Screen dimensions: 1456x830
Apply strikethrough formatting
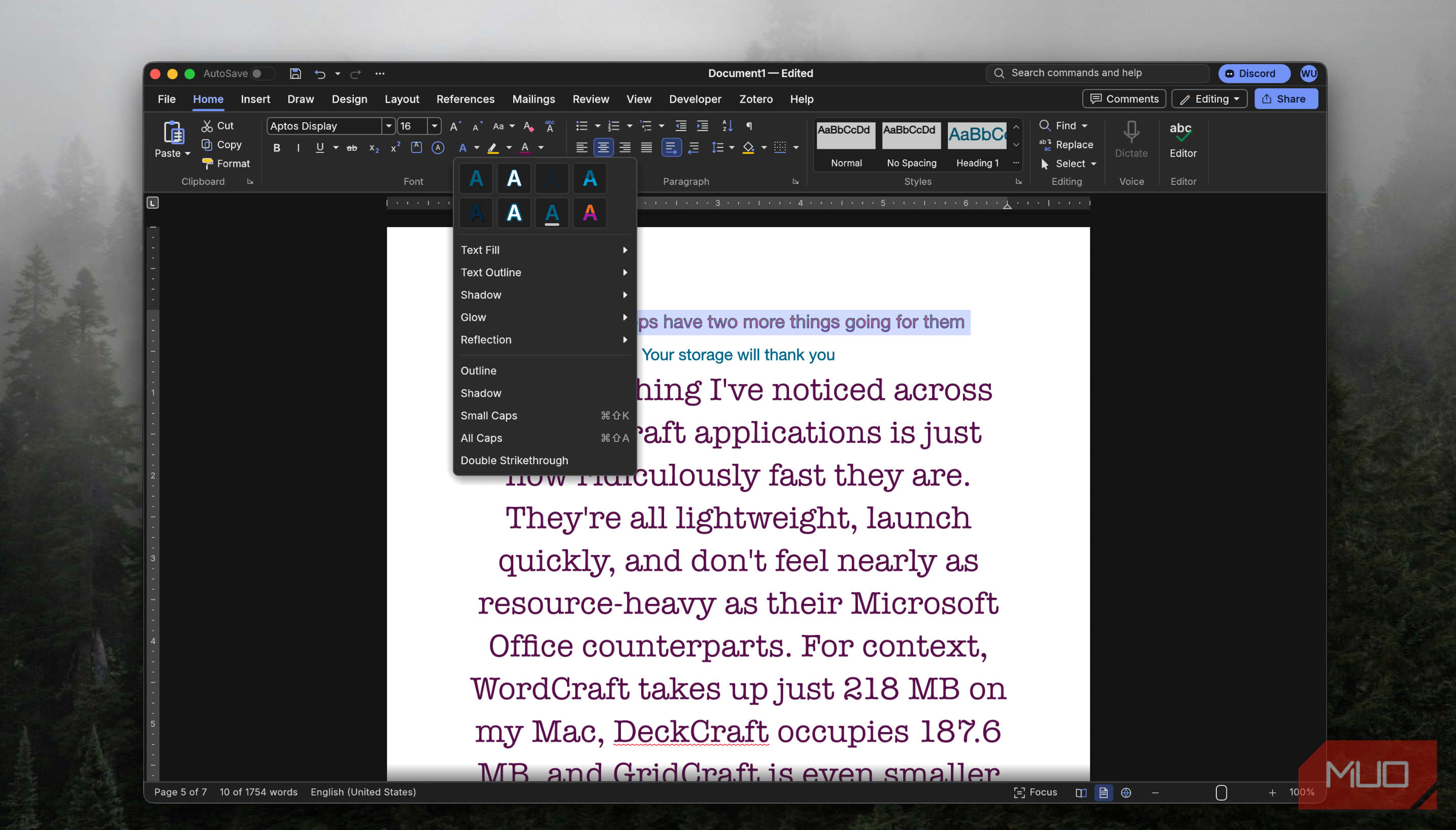(x=352, y=148)
